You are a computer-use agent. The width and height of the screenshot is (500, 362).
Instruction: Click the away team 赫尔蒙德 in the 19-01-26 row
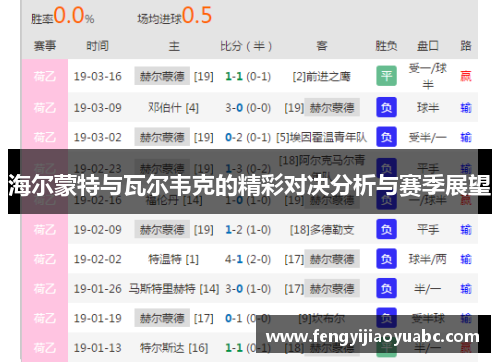pyautogui.click(x=332, y=288)
